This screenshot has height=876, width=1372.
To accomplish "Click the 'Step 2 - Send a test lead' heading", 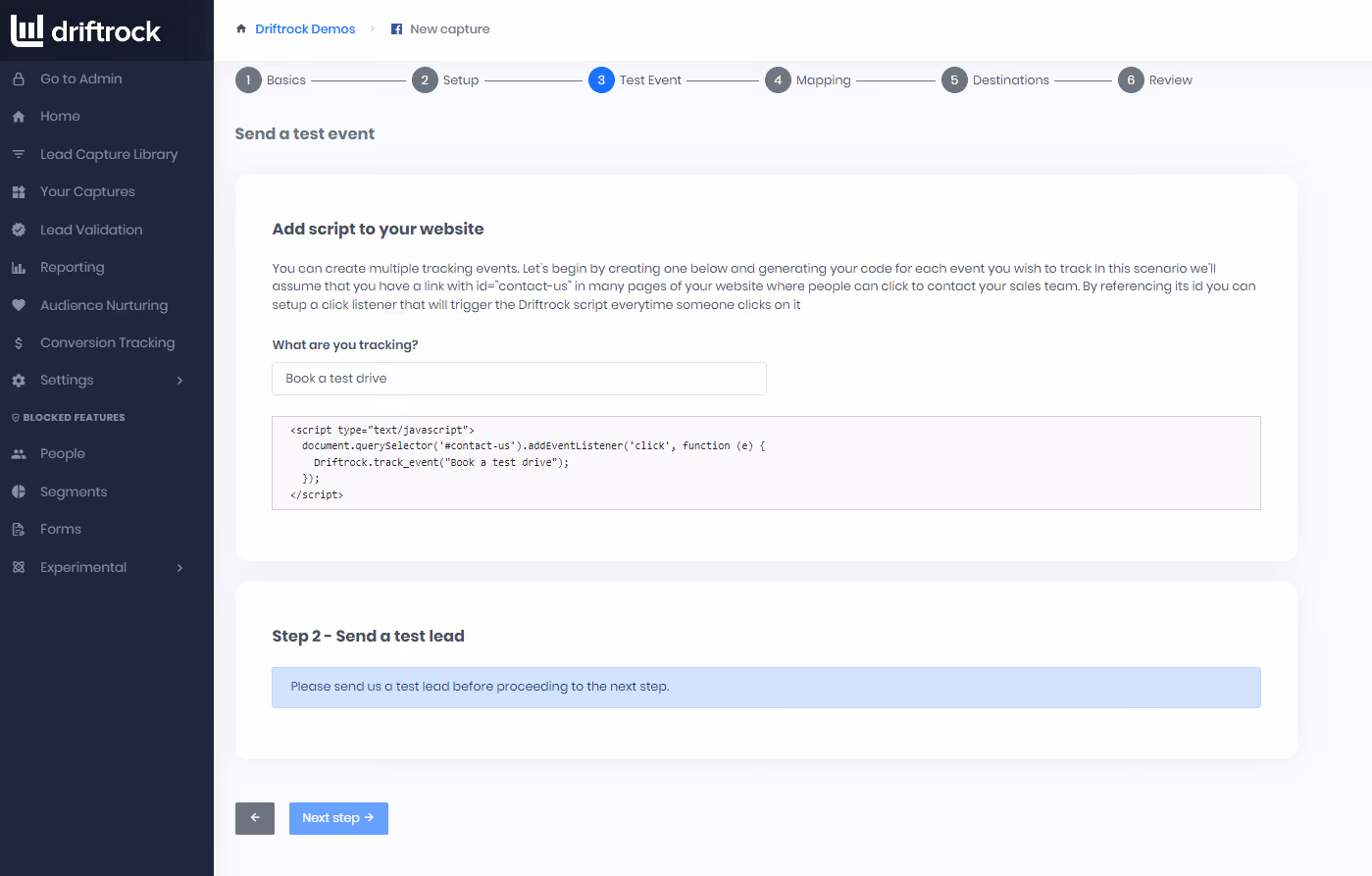I will click(x=368, y=637).
